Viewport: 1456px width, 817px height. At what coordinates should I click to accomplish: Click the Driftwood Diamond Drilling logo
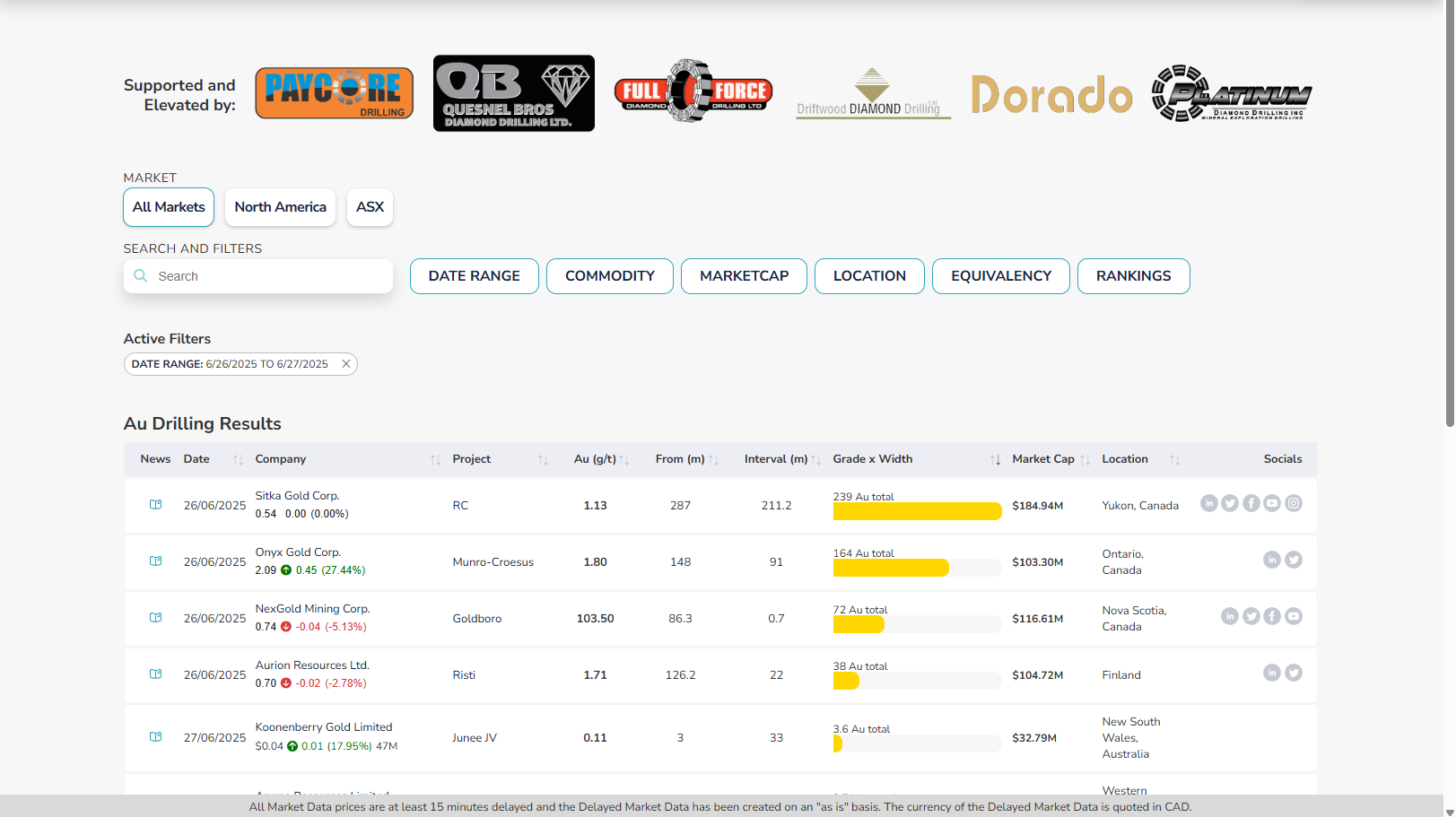873,93
